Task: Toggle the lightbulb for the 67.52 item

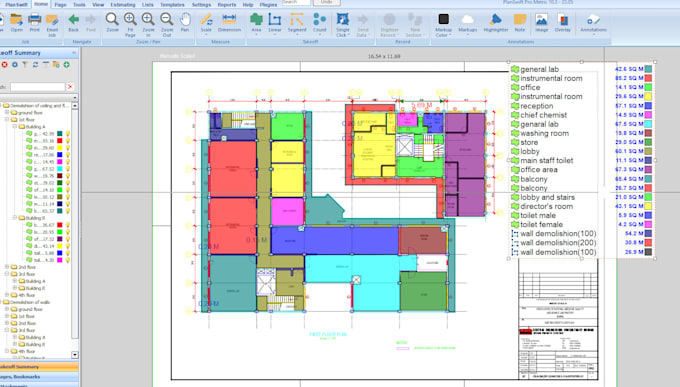Action: tap(68, 169)
